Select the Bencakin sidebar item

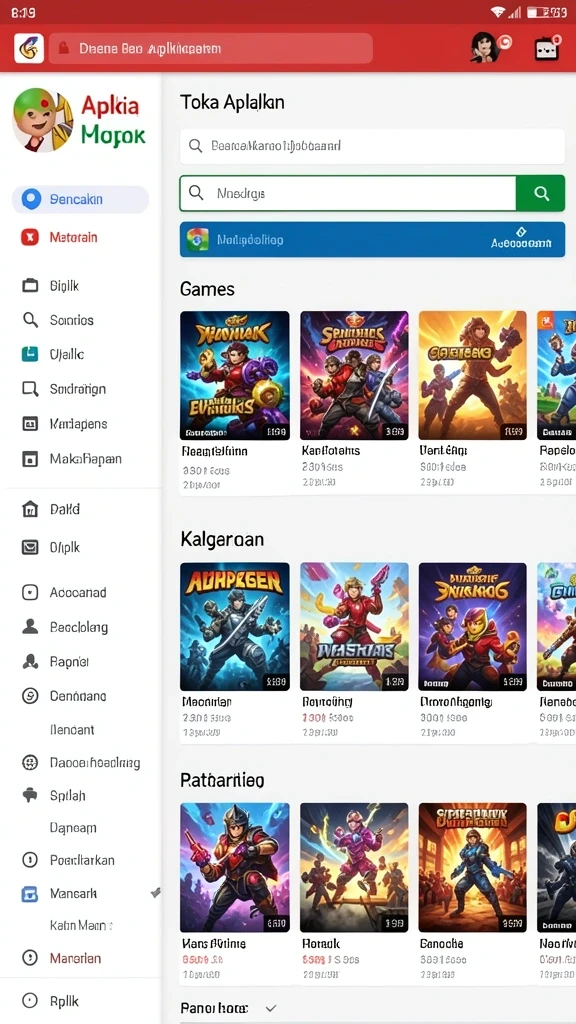[x=80, y=200]
